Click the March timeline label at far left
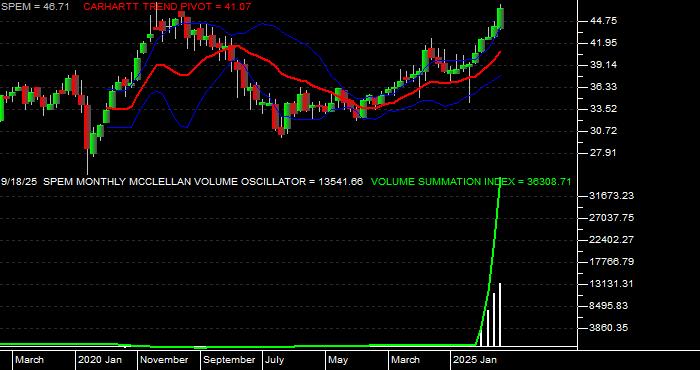 pos(30,360)
